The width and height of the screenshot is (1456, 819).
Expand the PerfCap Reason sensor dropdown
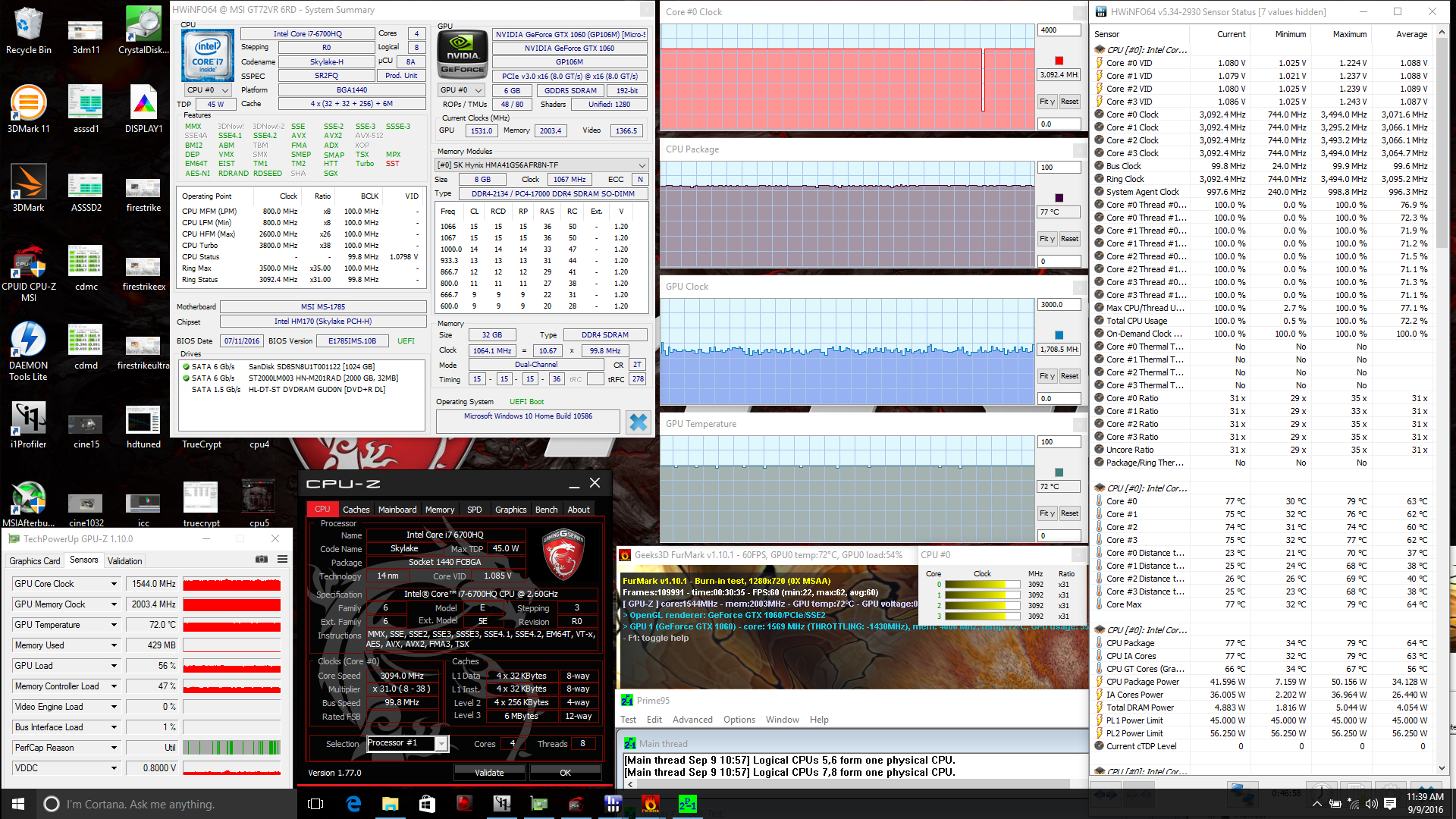pos(115,748)
